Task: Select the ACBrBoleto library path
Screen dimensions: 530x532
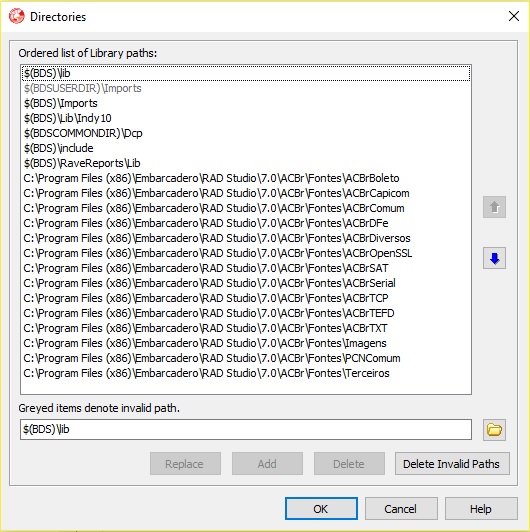Action: pos(246,178)
